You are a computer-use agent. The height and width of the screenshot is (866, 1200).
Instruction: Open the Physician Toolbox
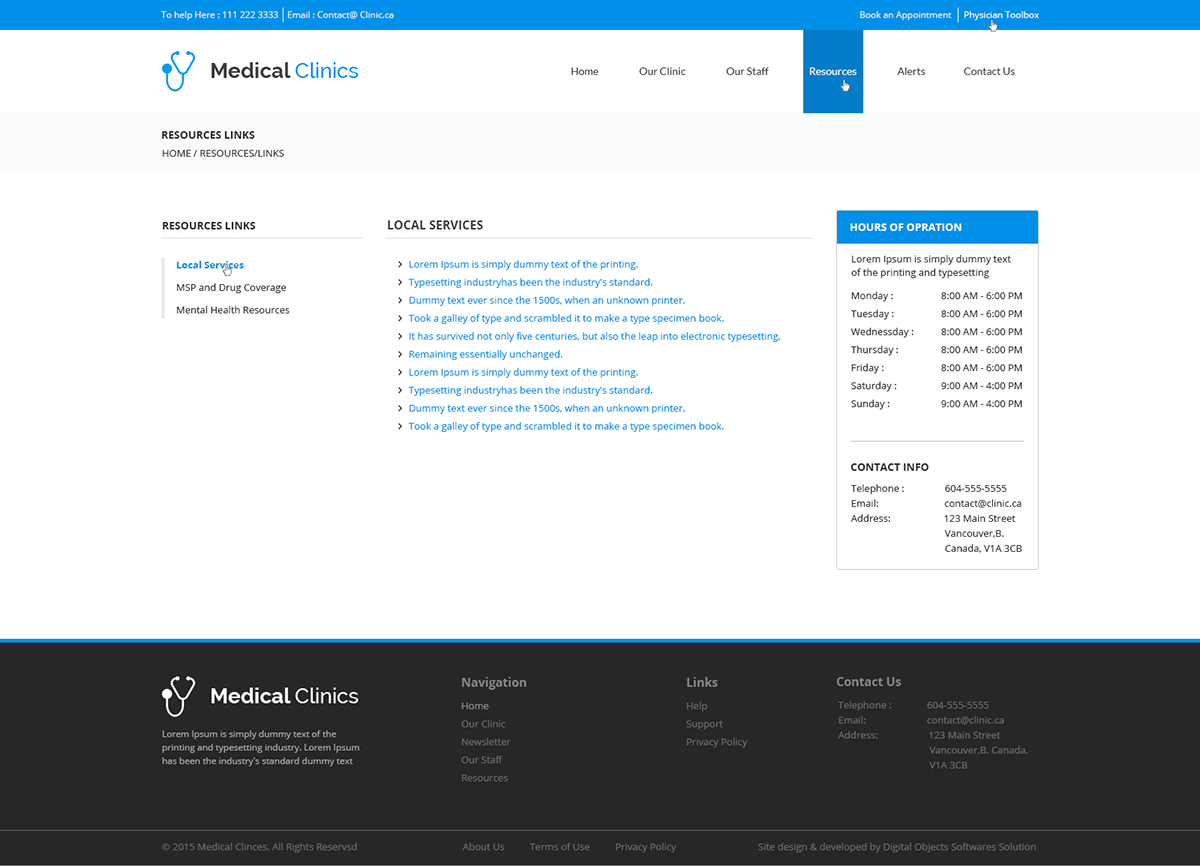click(x=1001, y=14)
